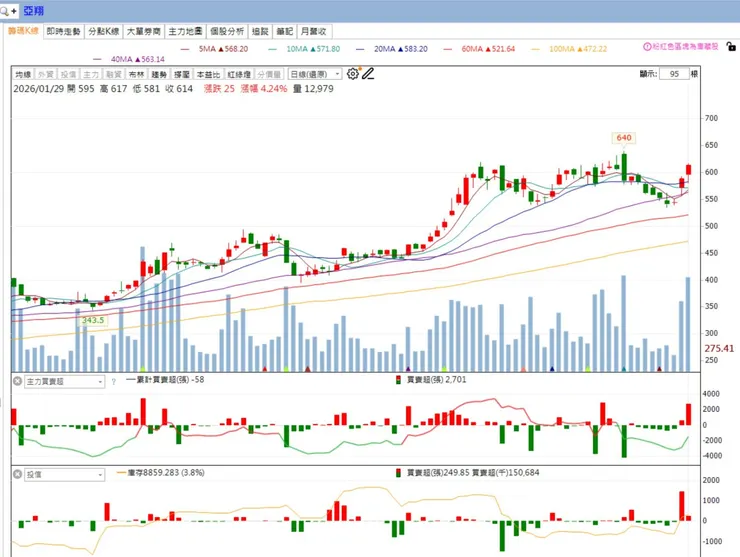Open the 日線(還原) period dropdown
740x557 pixels.
tap(315, 74)
